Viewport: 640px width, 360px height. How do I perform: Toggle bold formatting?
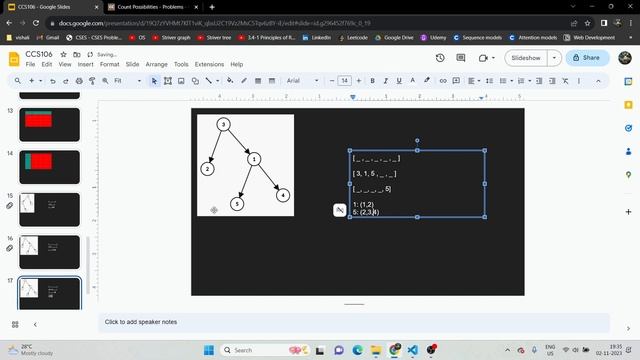pyautogui.click(x=372, y=81)
